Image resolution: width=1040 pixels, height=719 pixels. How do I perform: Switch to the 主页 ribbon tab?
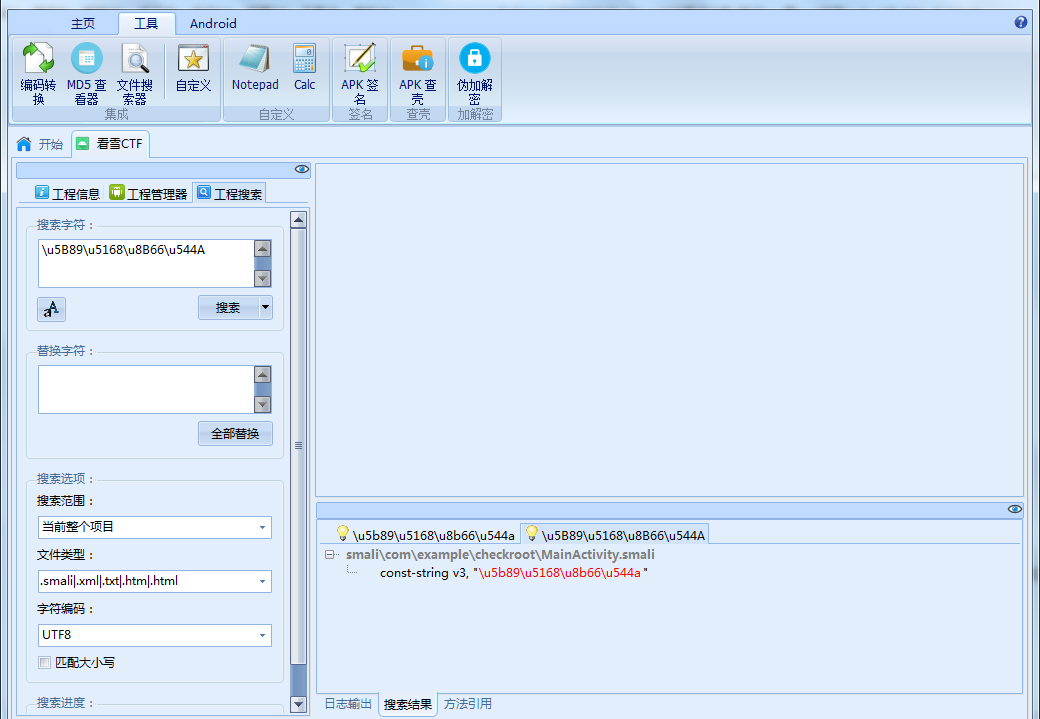tap(83, 24)
